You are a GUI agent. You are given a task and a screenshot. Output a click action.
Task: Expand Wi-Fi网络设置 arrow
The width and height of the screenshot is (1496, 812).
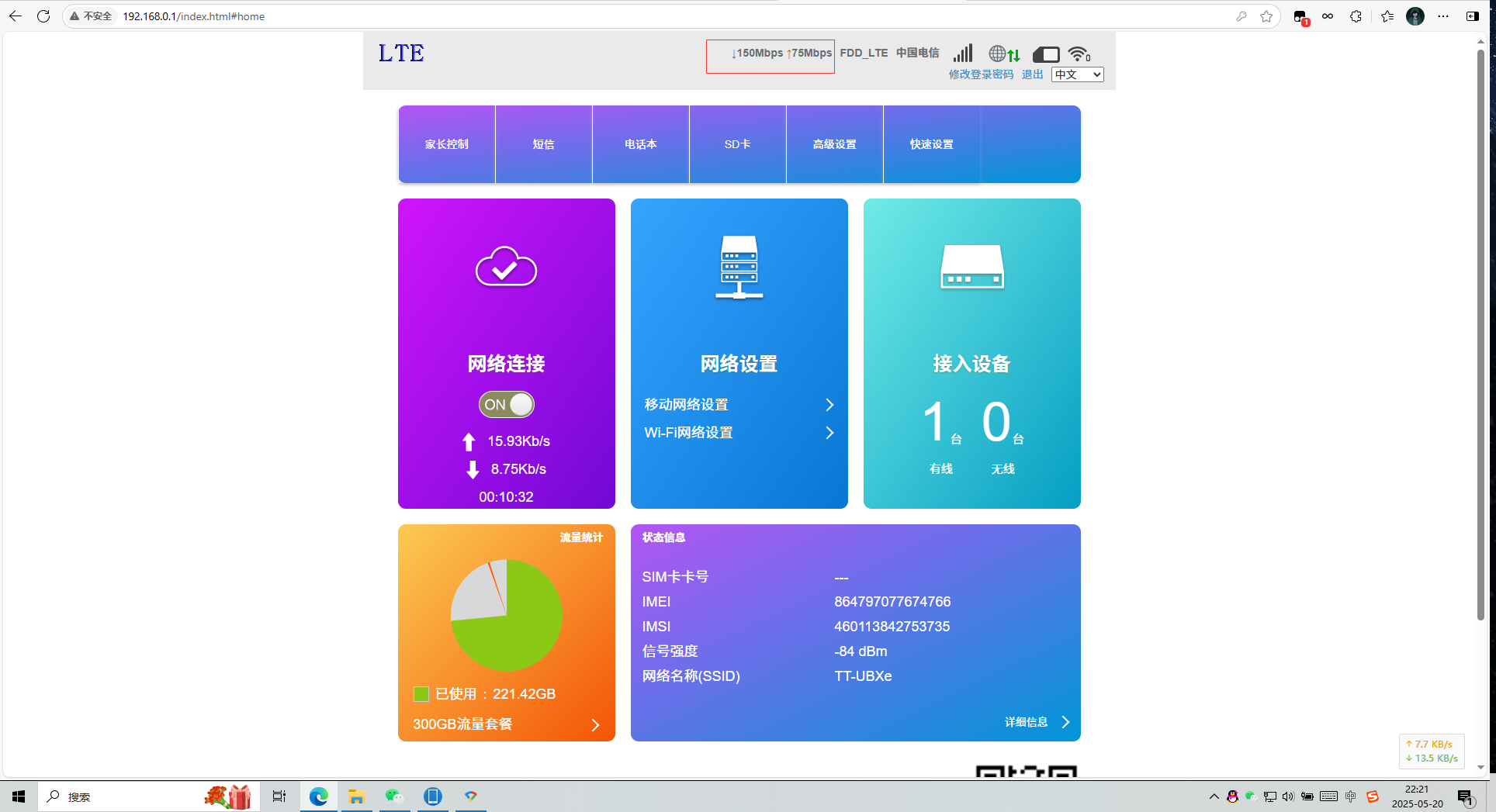829,433
